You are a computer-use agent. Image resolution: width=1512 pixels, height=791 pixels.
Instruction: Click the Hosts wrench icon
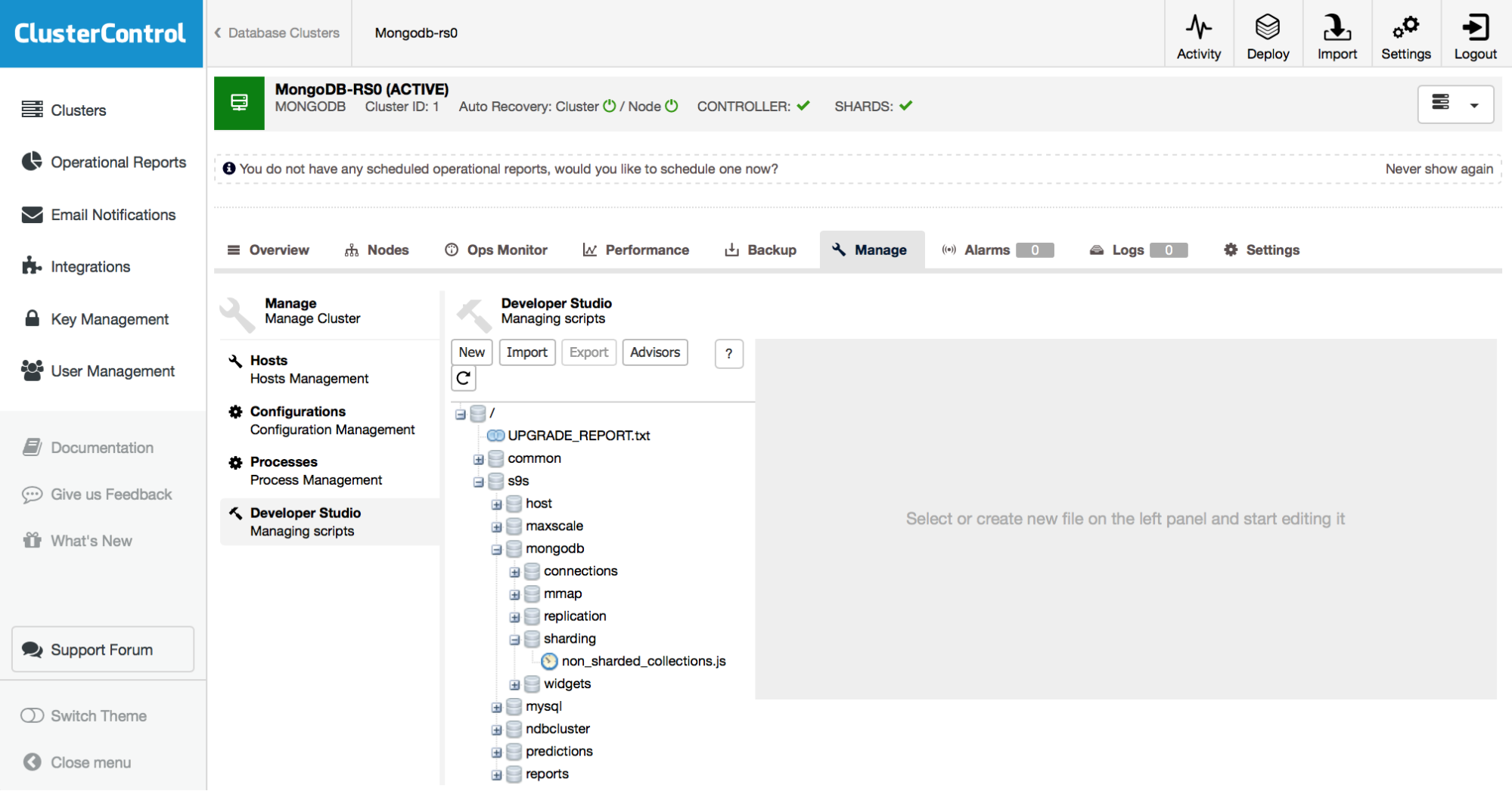pyautogui.click(x=235, y=361)
